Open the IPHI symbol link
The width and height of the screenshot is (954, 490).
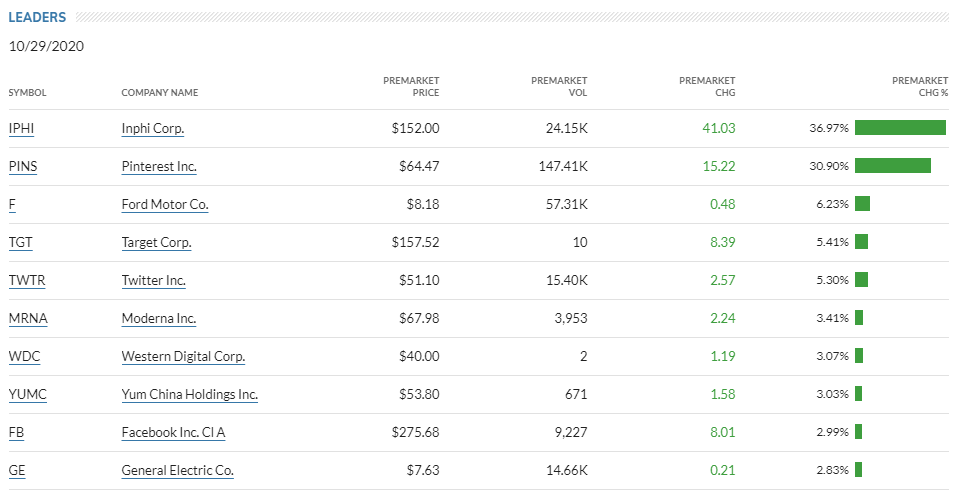(x=22, y=128)
